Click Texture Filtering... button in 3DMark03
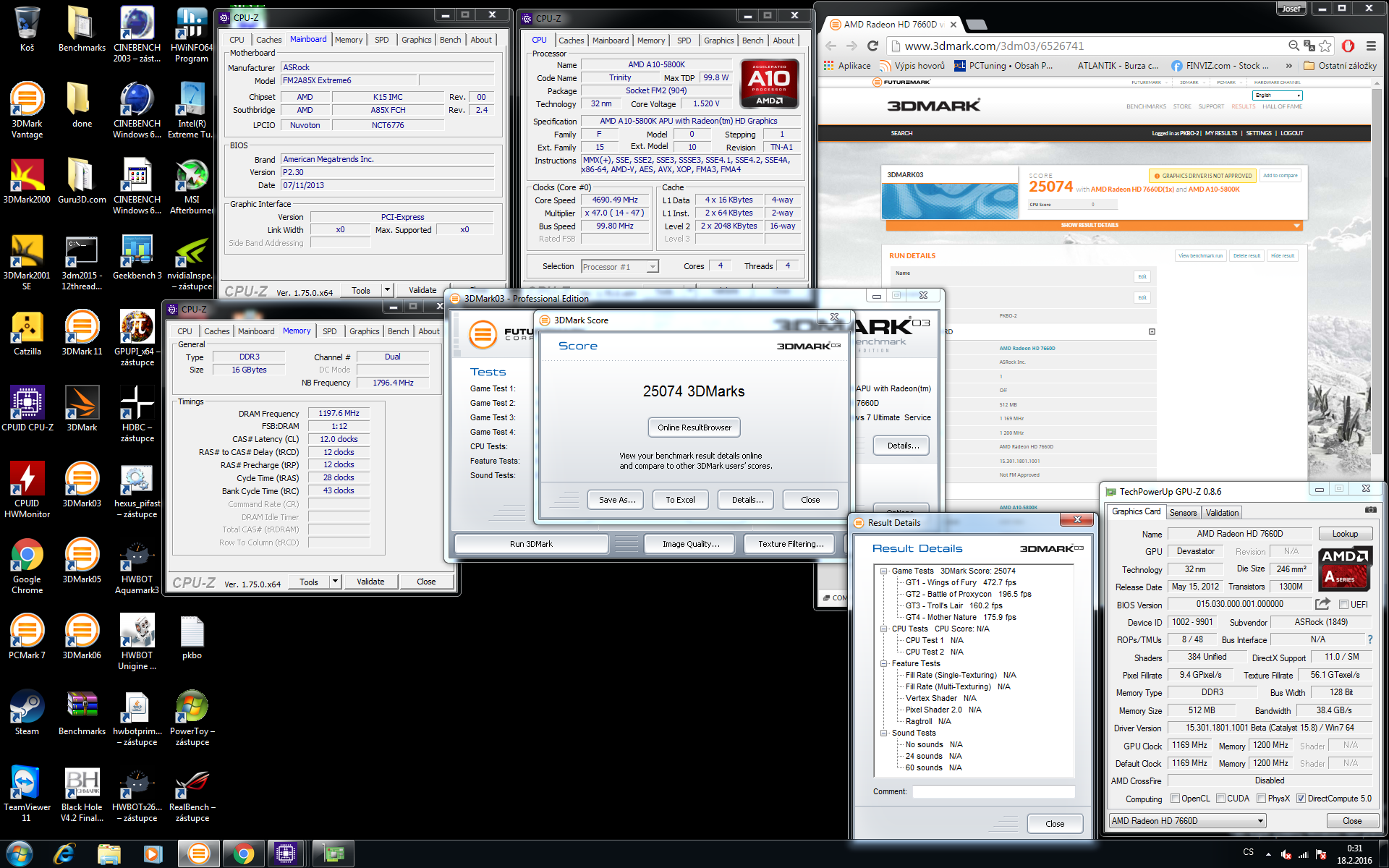Viewport: 1389px width, 868px height. coord(791,544)
